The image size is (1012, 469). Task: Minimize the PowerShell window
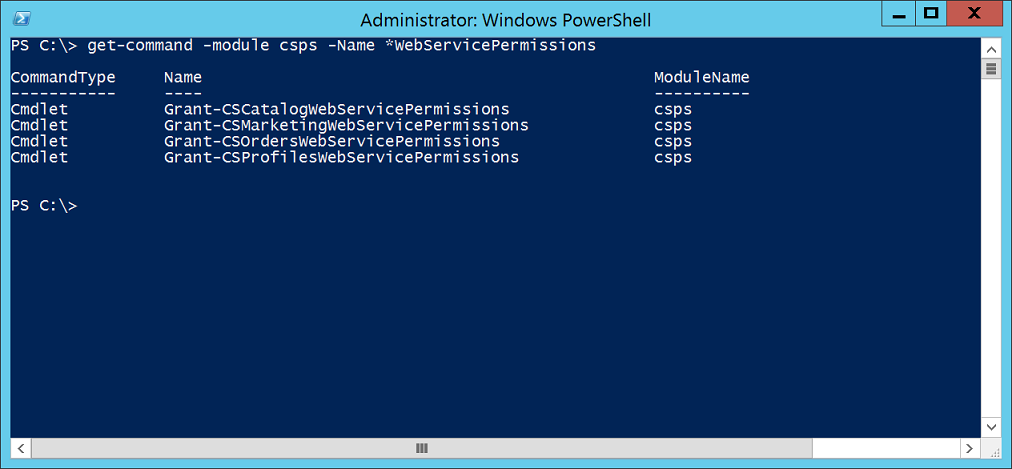click(898, 15)
